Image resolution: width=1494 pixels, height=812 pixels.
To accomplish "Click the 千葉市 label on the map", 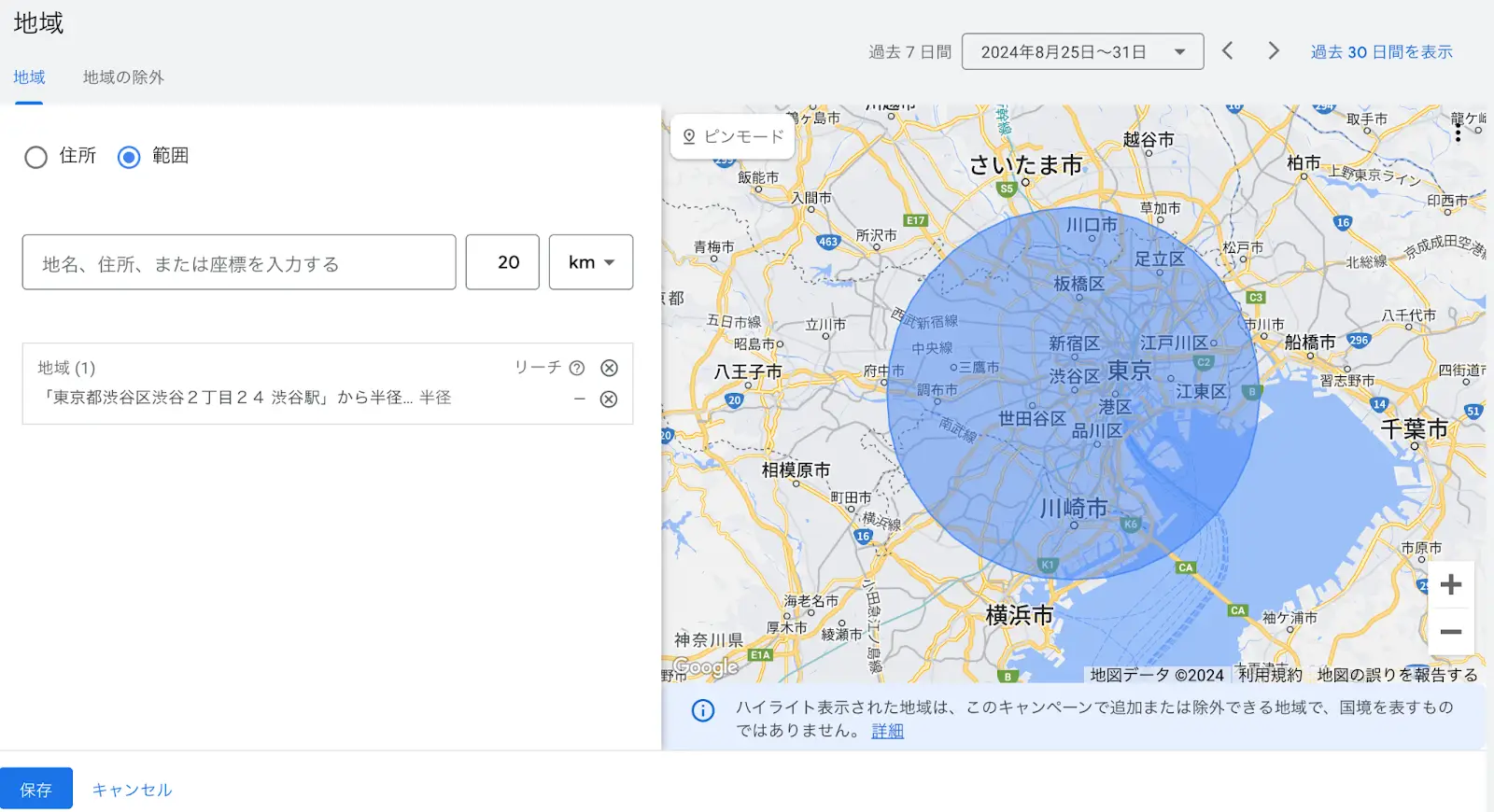I will pos(1414,428).
